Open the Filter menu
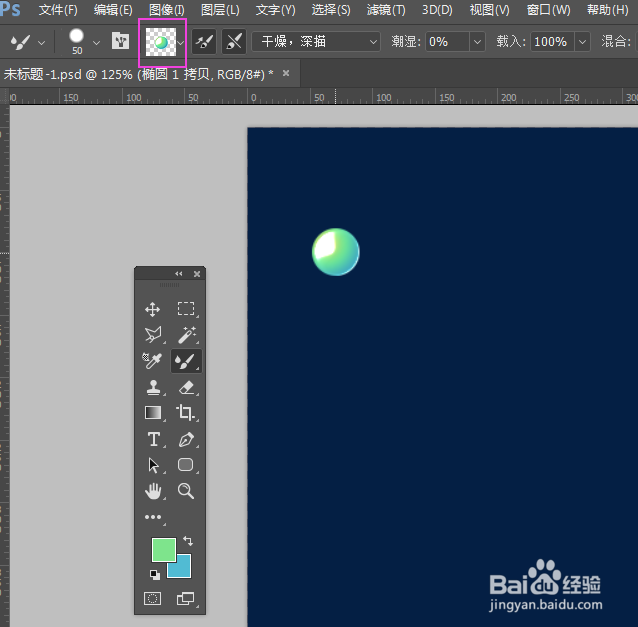This screenshot has width=638, height=627. click(386, 10)
